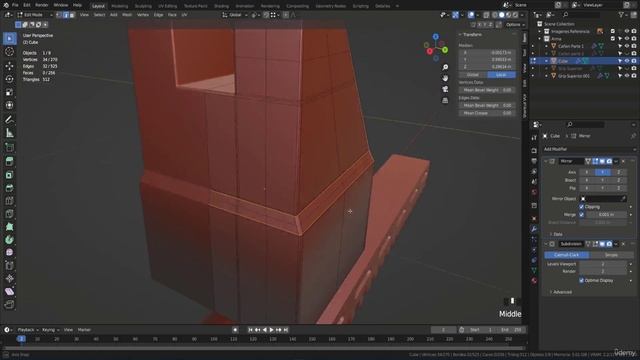Viewport: 640px width, 360px height.
Task: Open viewport Options dropdown
Action: [515, 24]
